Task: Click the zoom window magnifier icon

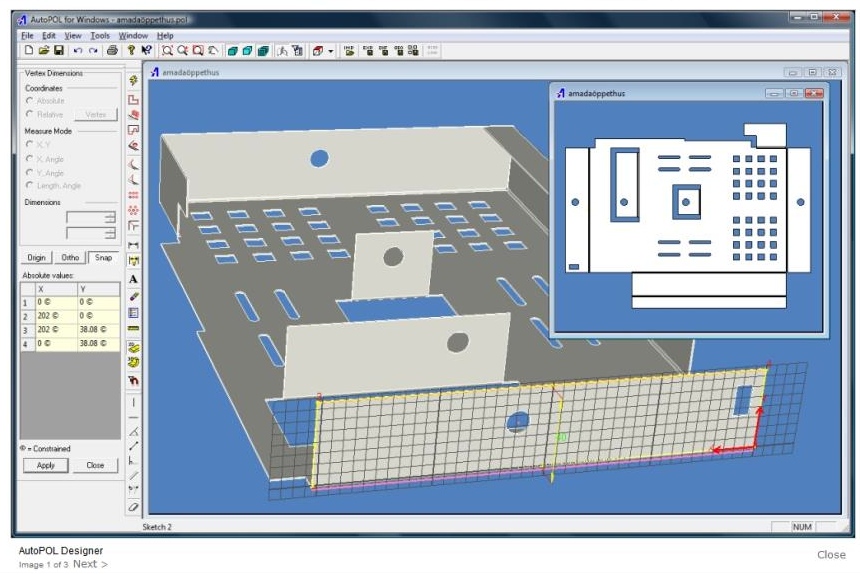Action: (x=167, y=50)
